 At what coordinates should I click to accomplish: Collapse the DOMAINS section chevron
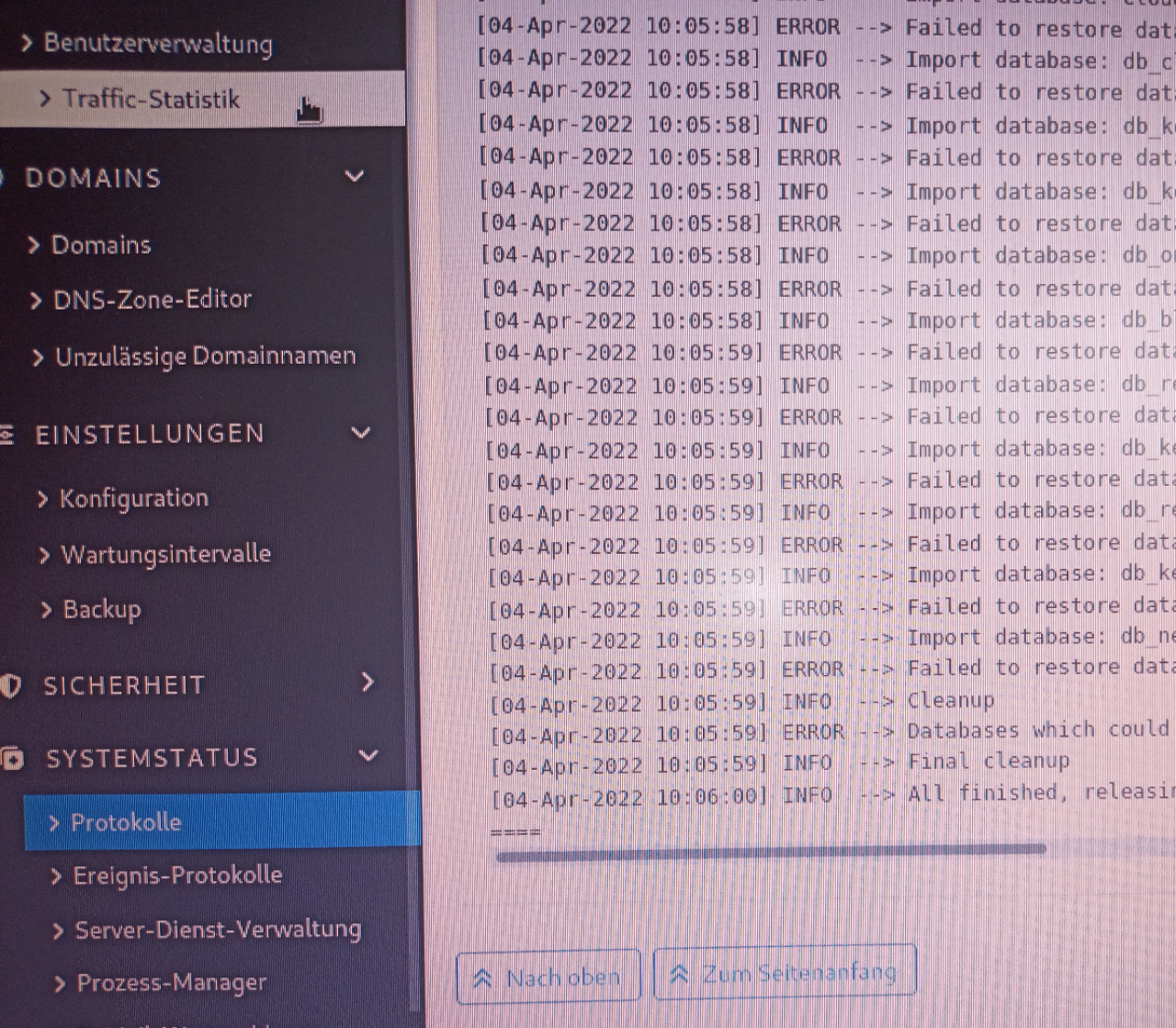tap(355, 175)
